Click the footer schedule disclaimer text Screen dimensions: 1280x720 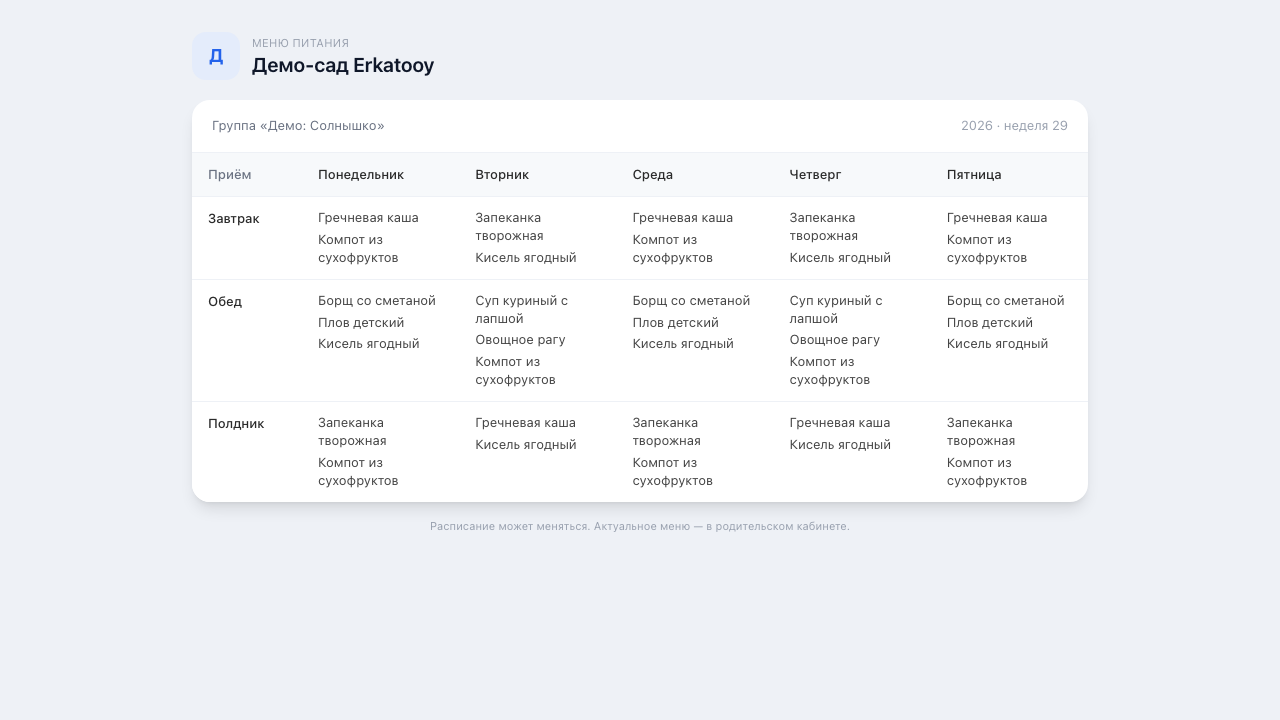coord(640,526)
